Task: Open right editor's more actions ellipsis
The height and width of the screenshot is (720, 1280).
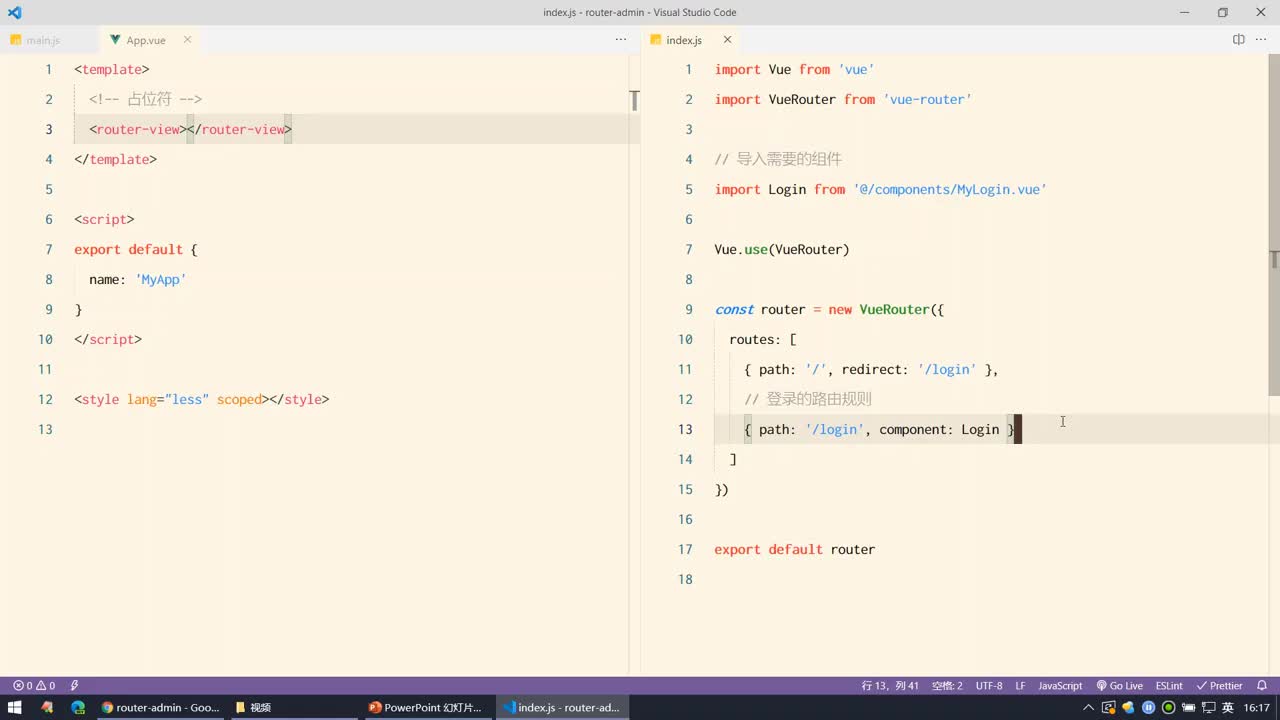Action: tap(1263, 40)
